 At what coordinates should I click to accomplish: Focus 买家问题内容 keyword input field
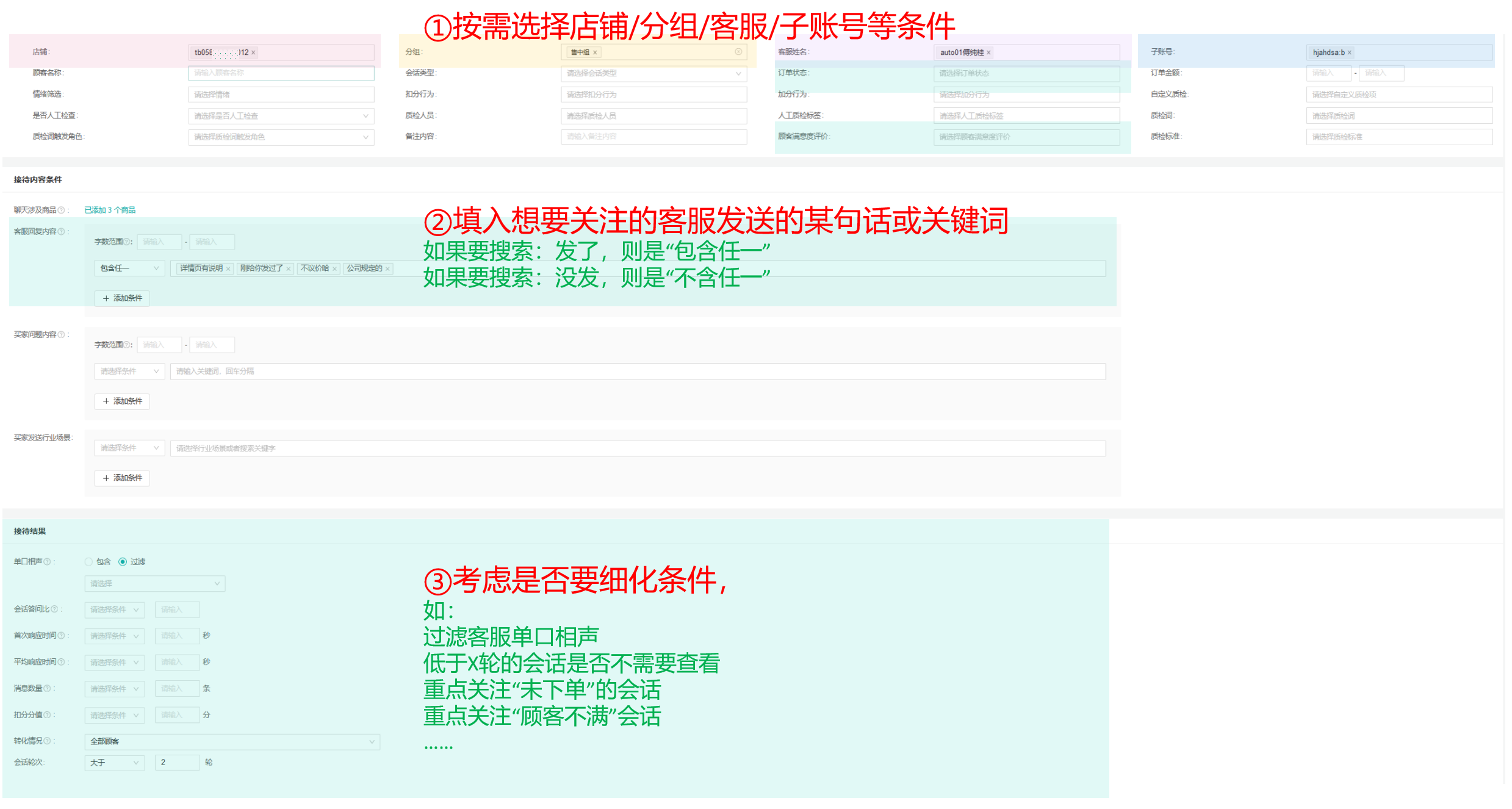[638, 371]
